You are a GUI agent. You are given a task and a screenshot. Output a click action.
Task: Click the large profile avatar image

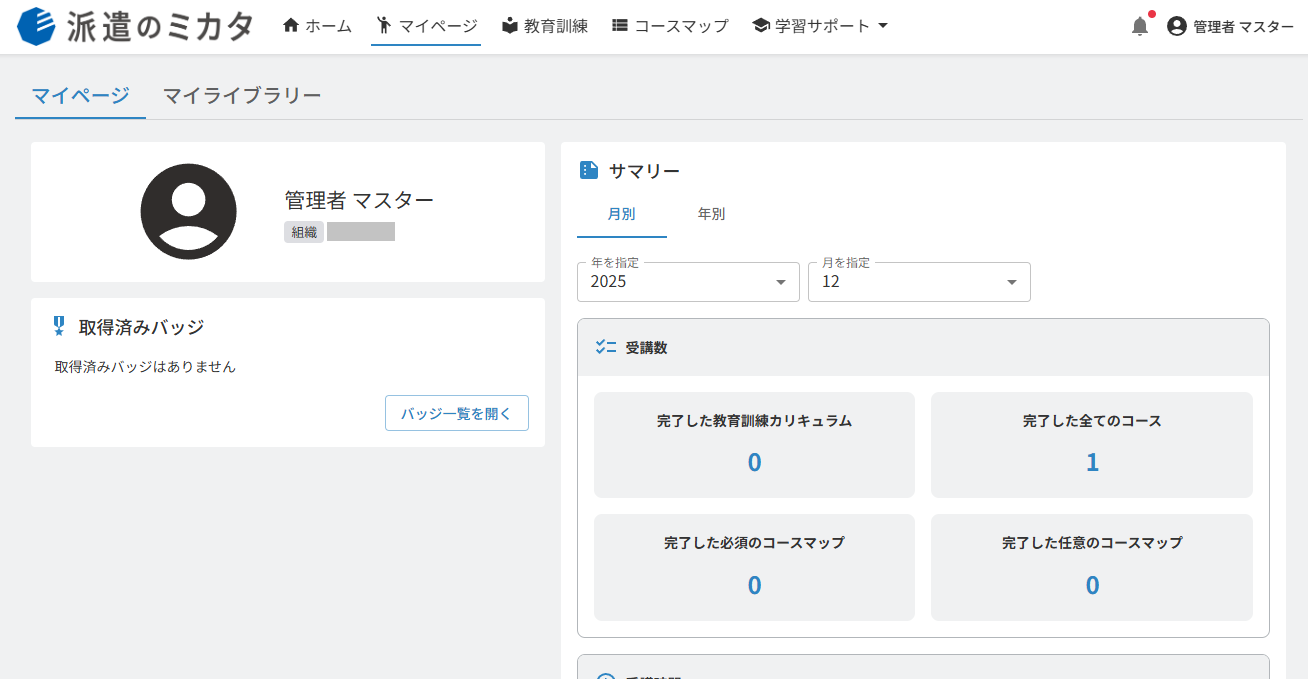tap(188, 212)
